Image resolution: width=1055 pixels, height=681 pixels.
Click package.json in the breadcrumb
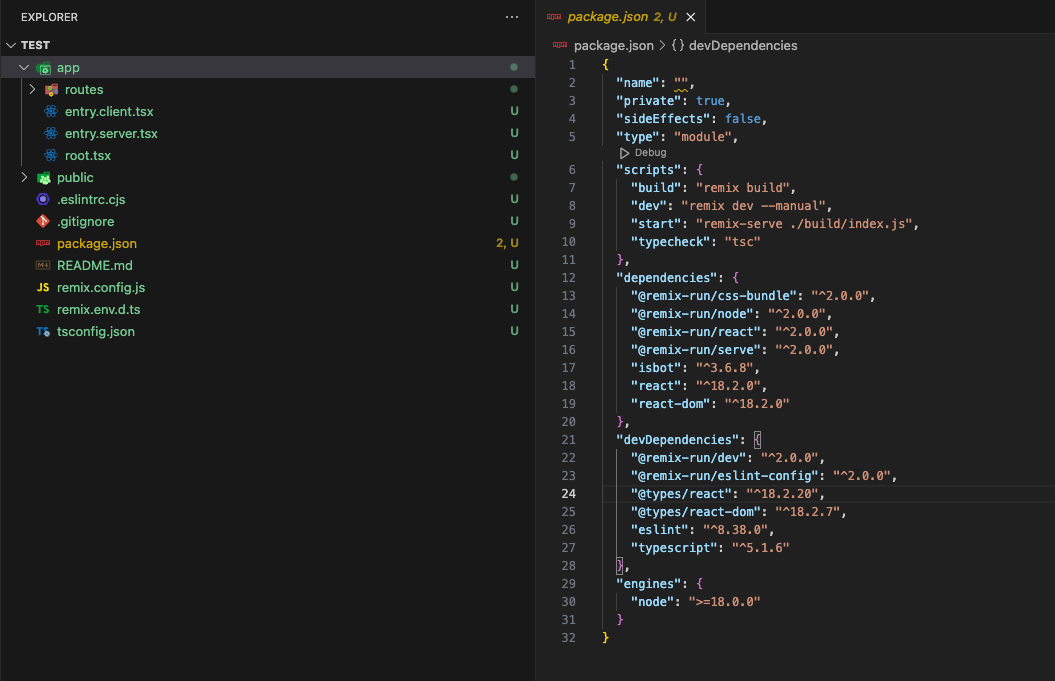click(x=614, y=45)
